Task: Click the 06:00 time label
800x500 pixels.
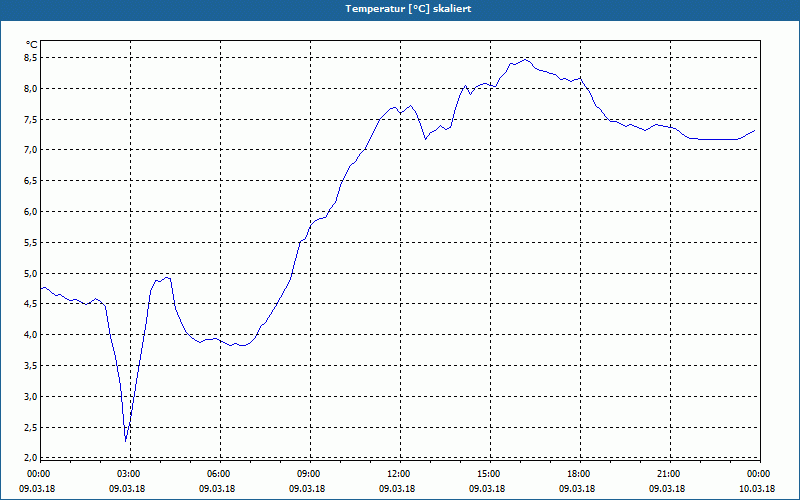Action: click(x=219, y=474)
